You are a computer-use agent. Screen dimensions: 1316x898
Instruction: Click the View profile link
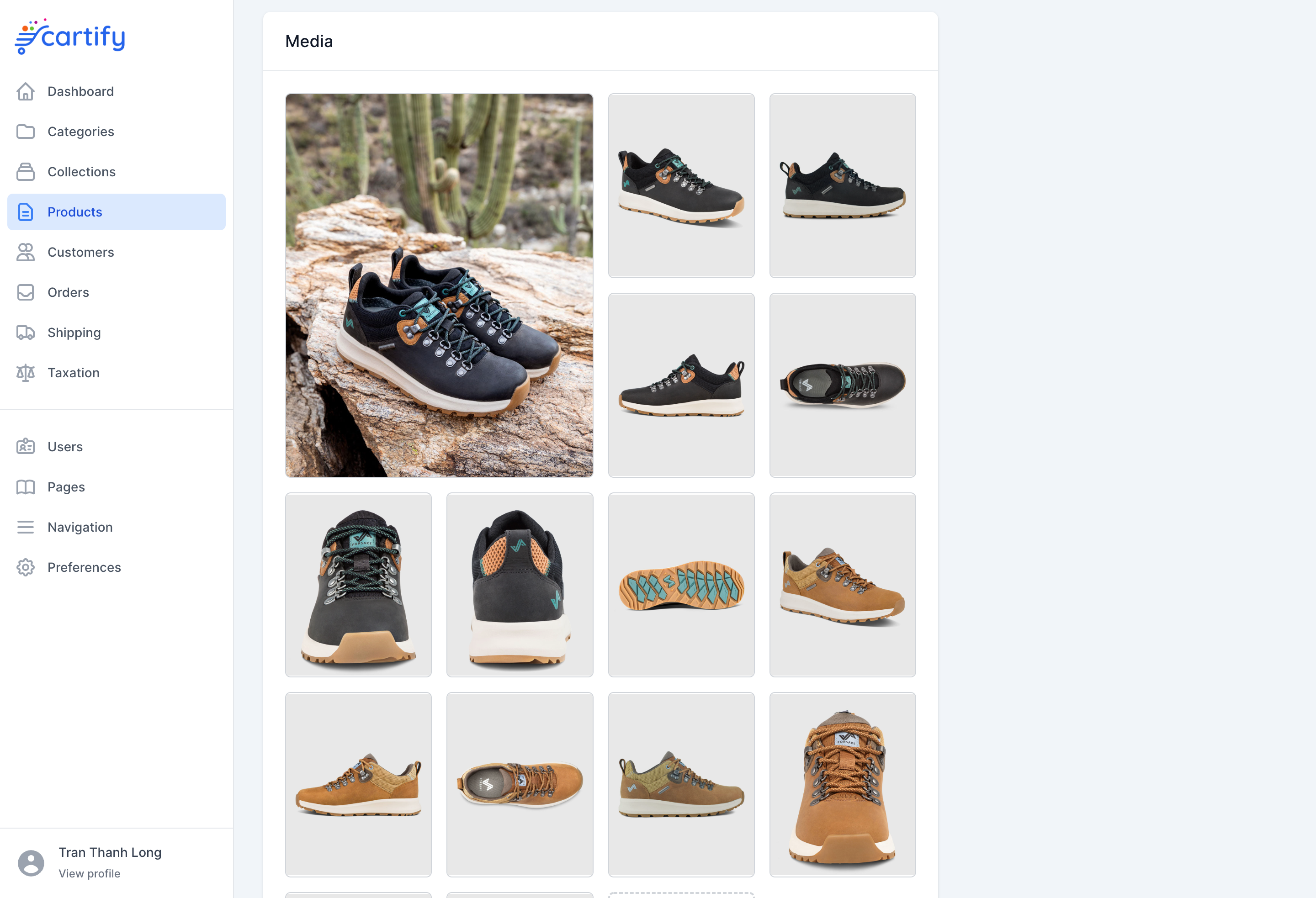[90, 874]
